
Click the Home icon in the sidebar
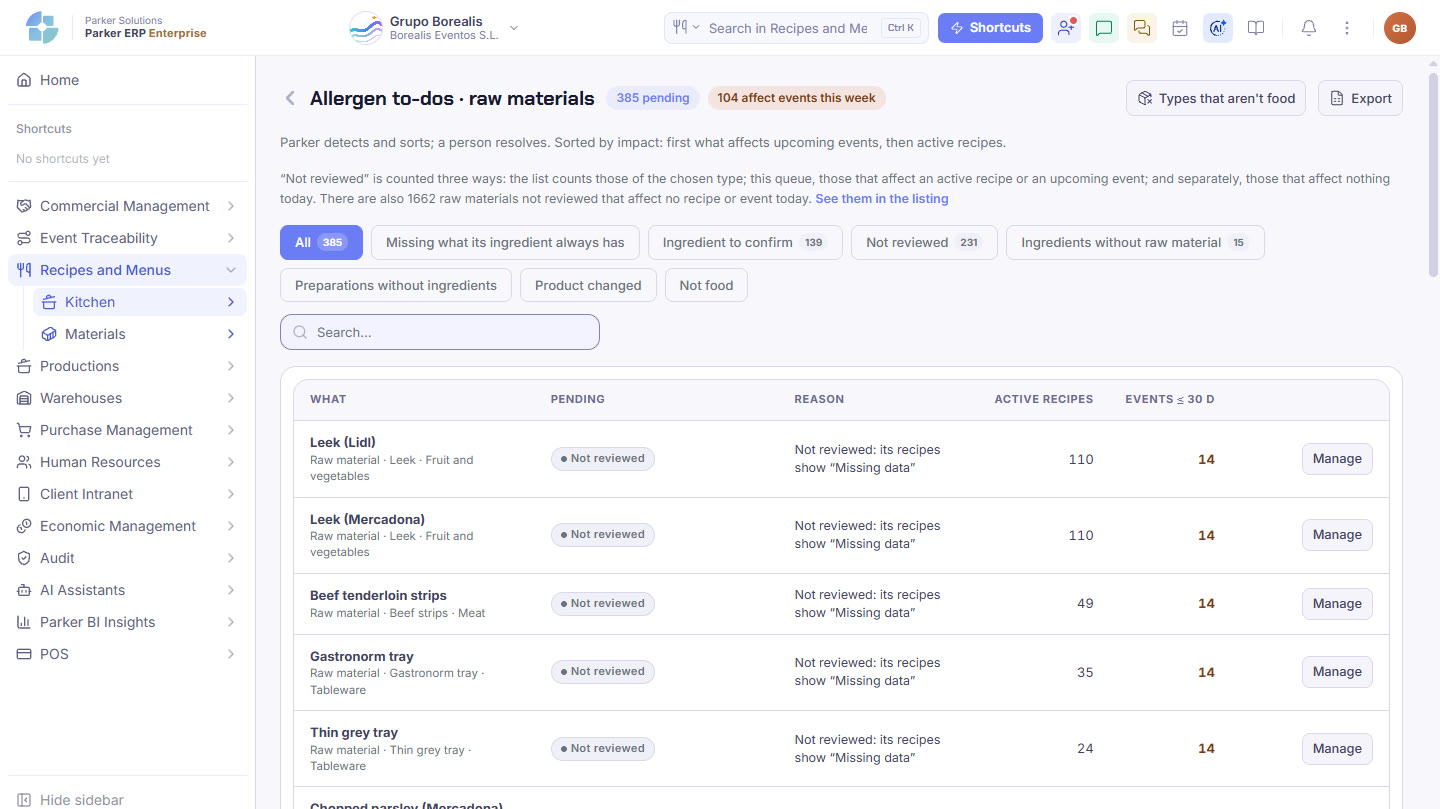pos(24,80)
